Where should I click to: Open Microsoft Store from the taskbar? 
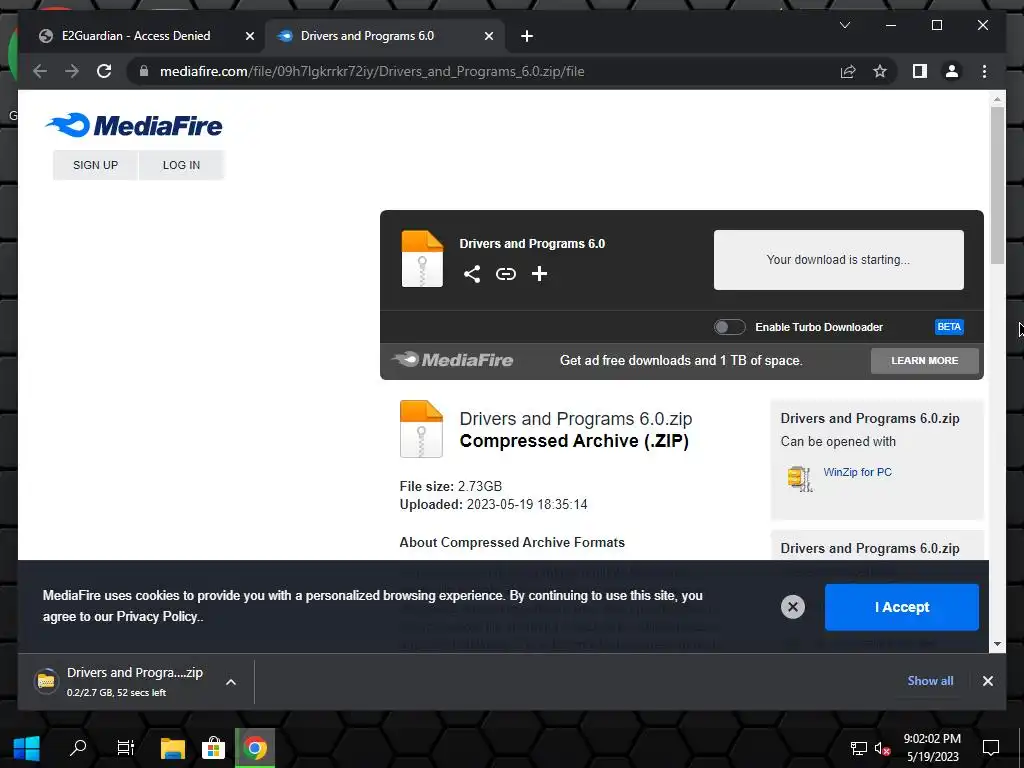click(x=214, y=748)
